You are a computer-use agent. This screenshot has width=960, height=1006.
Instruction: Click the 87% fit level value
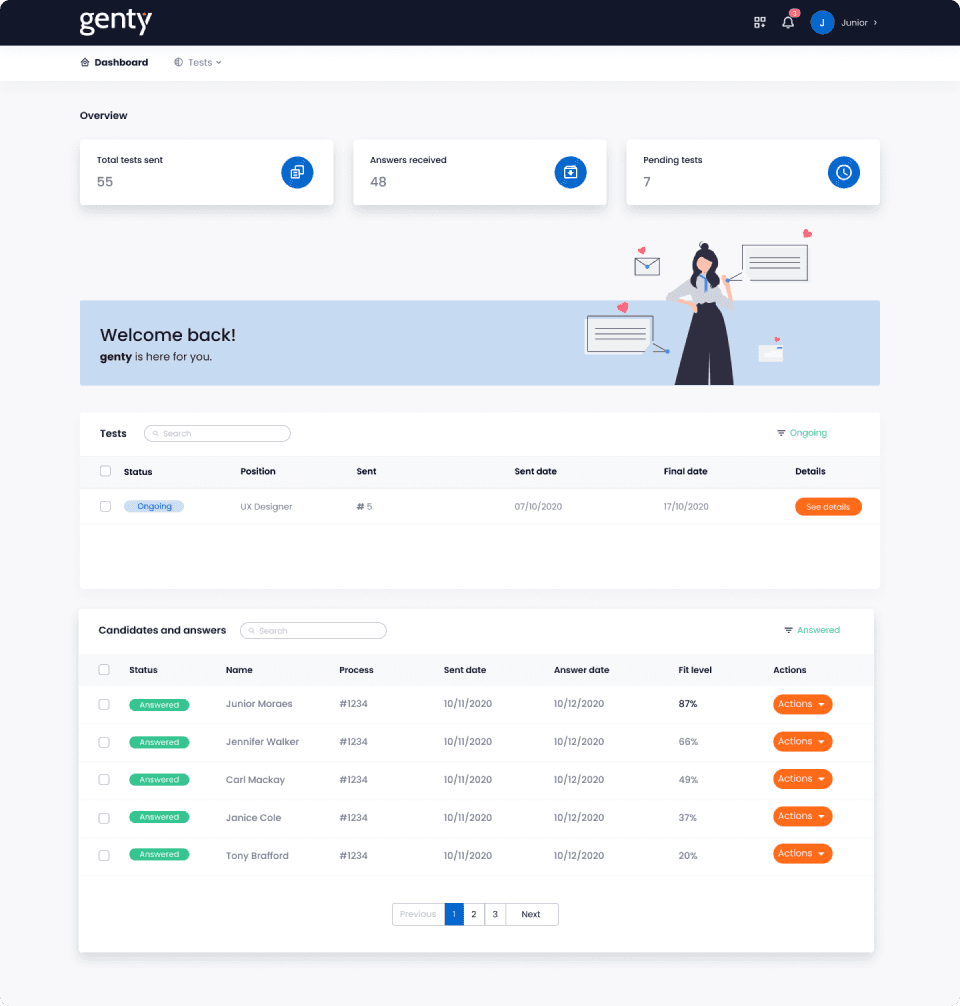point(688,704)
